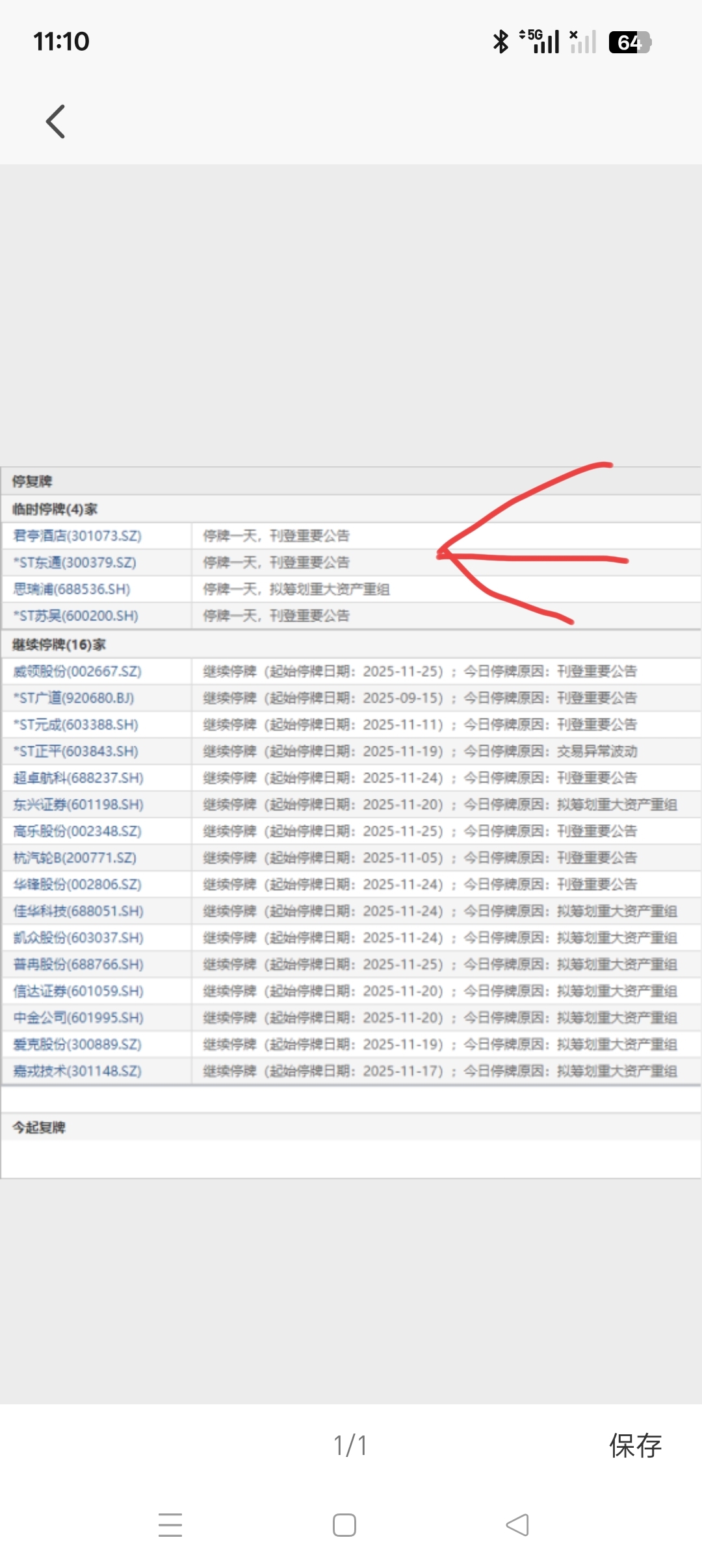Open the Android recent-apps menu icon
The width and height of the screenshot is (702, 1568).
(170, 1524)
